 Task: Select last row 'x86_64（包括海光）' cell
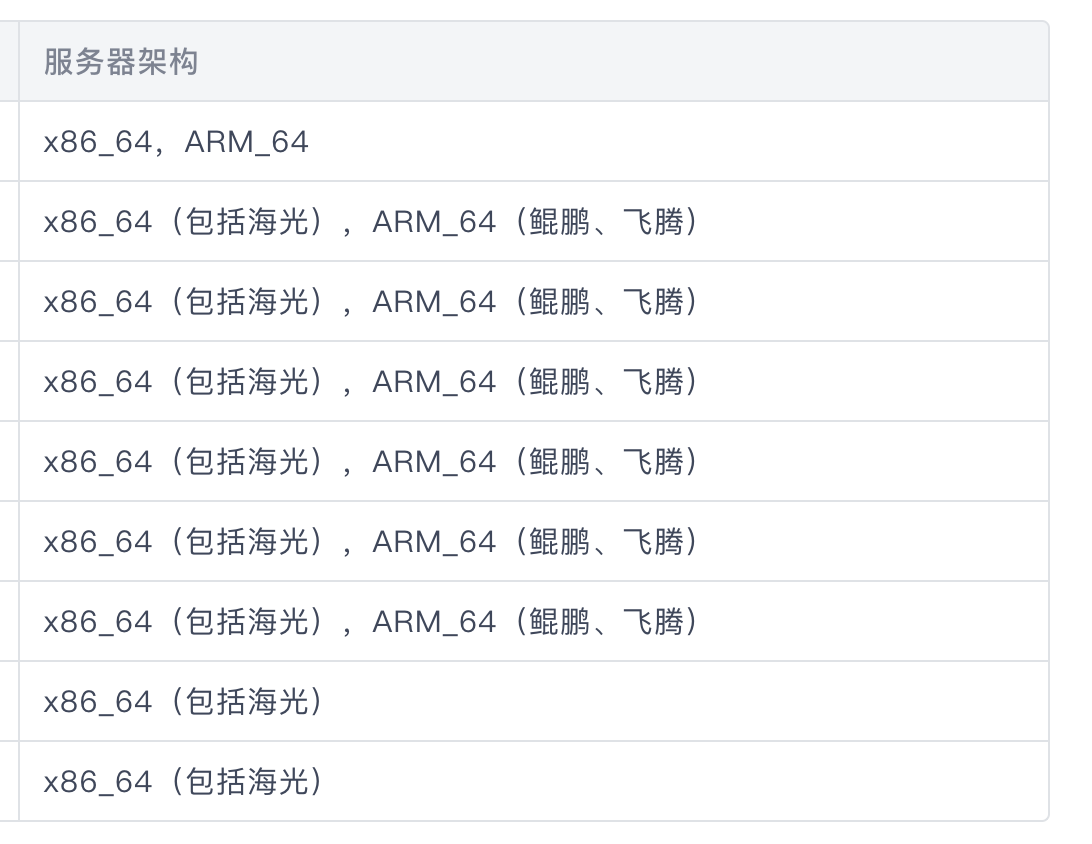point(533,781)
